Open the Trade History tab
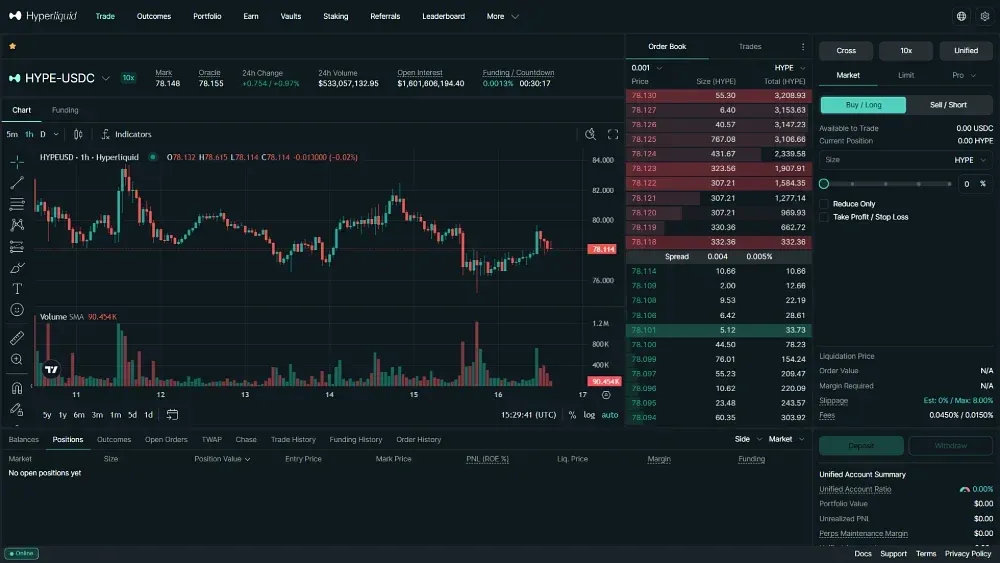Viewport: 1000px width, 563px height. [293, 440]
